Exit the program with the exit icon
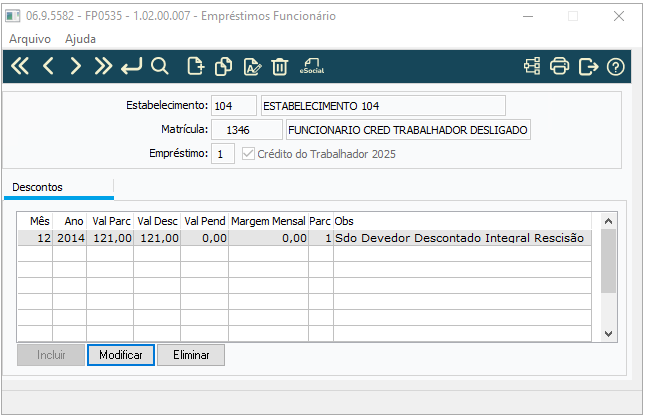This screenshot has height=415, width=649. [x=588, y=66]
